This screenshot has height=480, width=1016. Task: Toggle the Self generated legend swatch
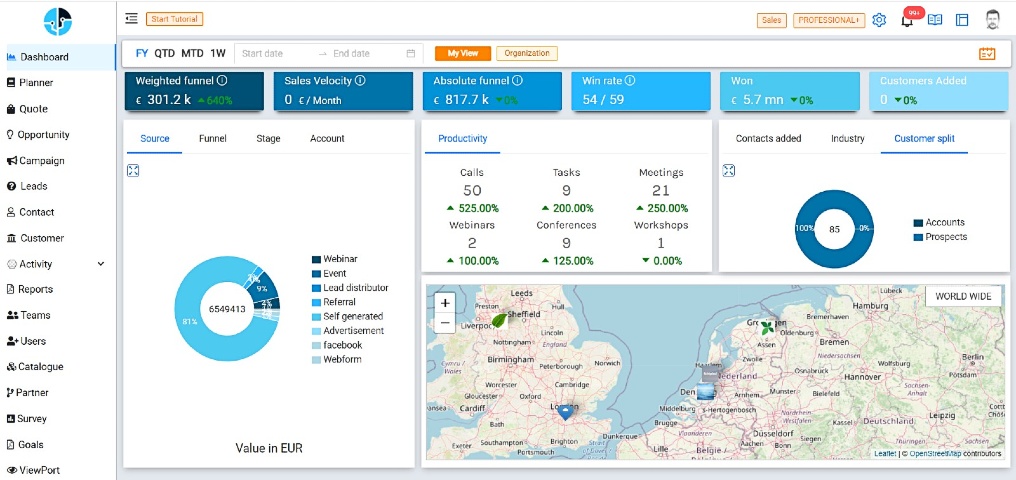click(316, 317)
